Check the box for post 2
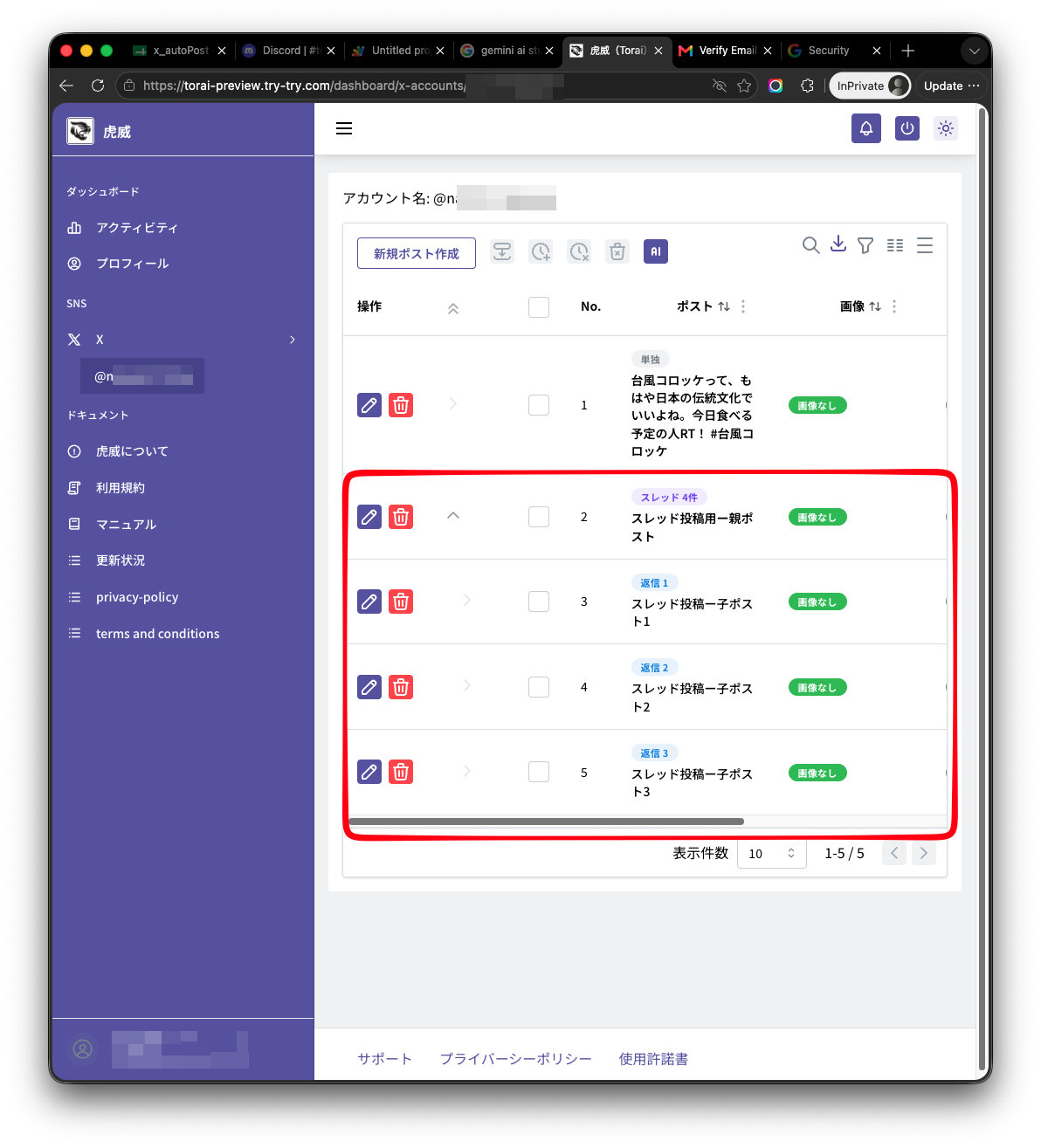 (539, 517)
